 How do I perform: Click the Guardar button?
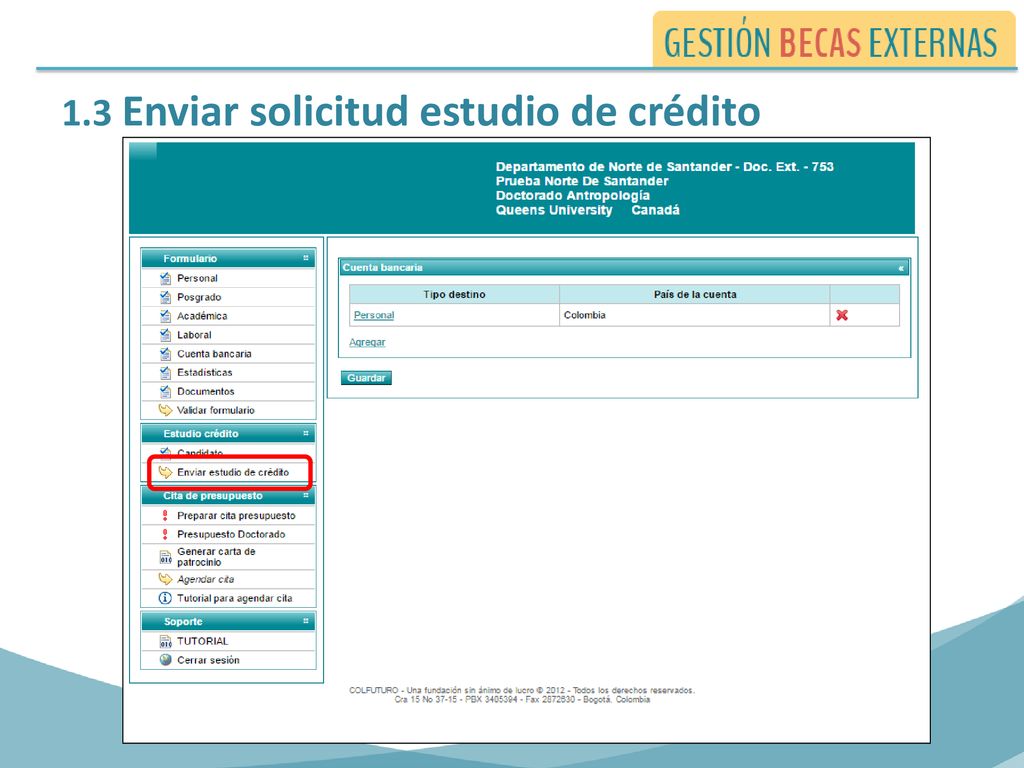(366, 378)
